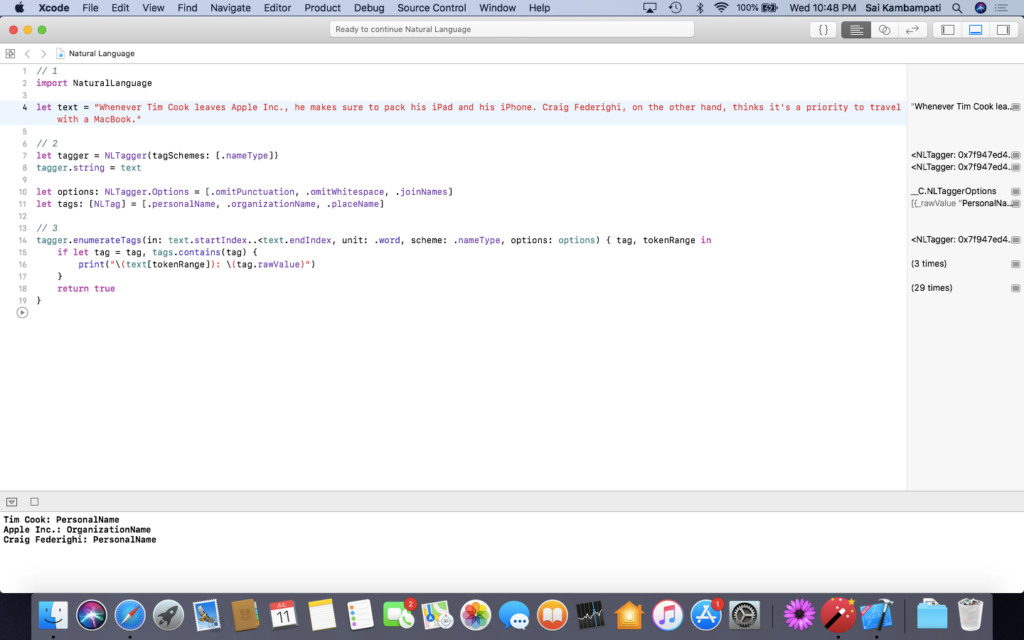Open iTunes from the Dock
The image size is (1024, 640).
[667, 615]
